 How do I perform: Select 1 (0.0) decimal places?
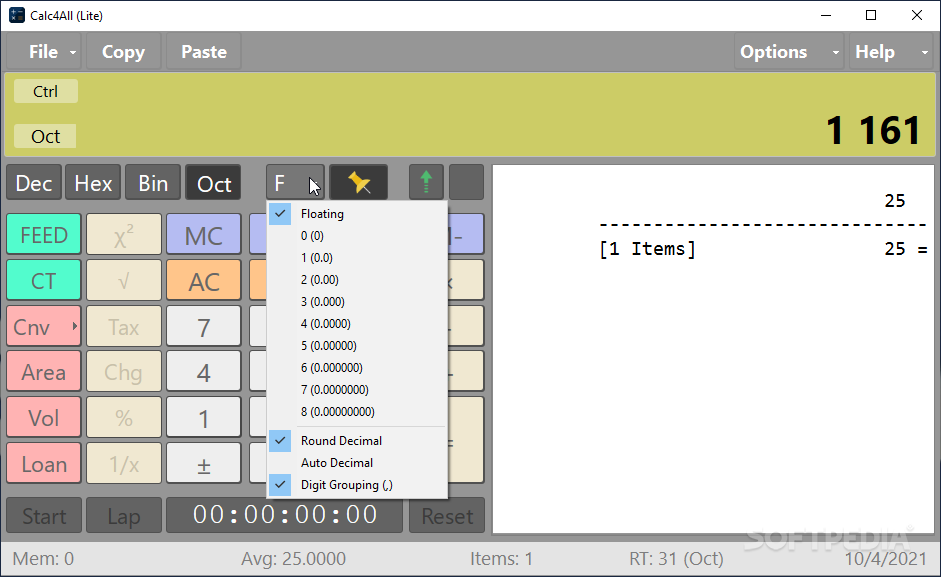pos(358,258)
